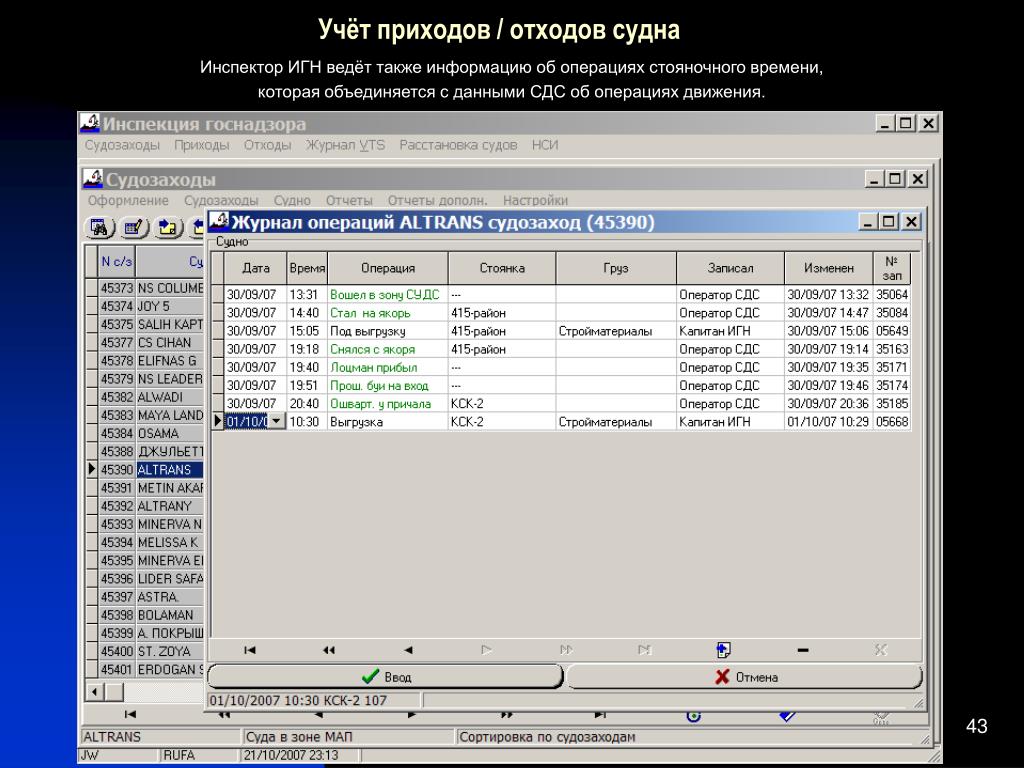Open the Отчеты menu
The image size is (1024, 768).
349,200
